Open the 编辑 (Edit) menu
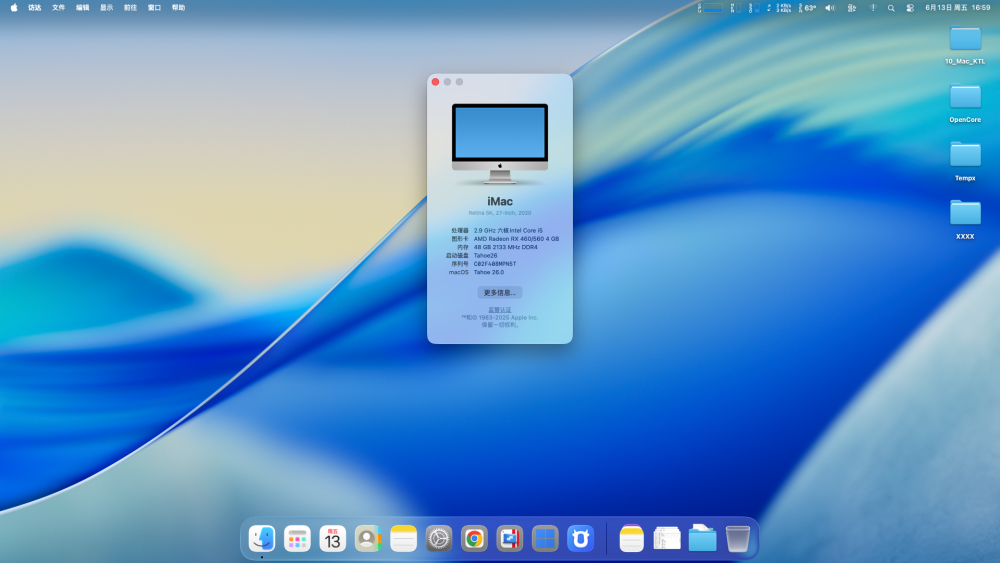 [x=82, y=8]
